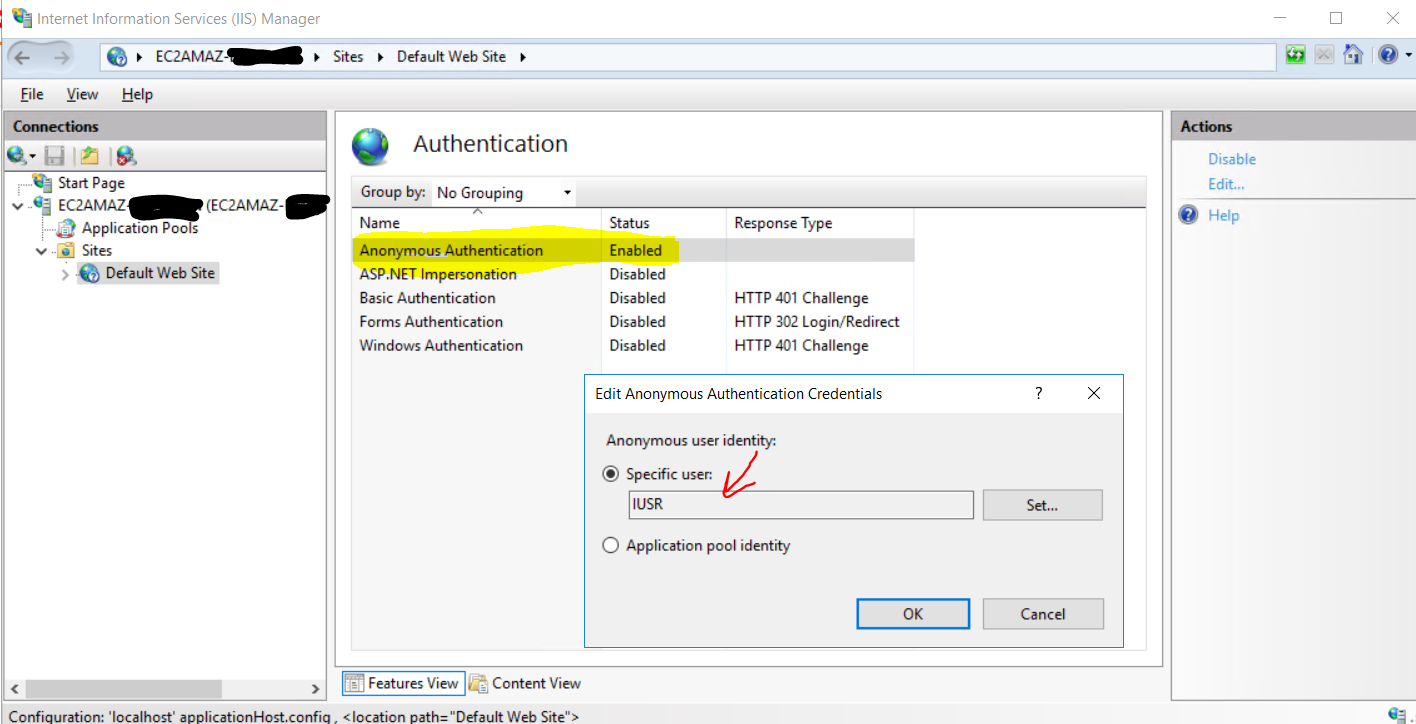Click the Refresh page icon in address bar

[x=1296, y=55]
